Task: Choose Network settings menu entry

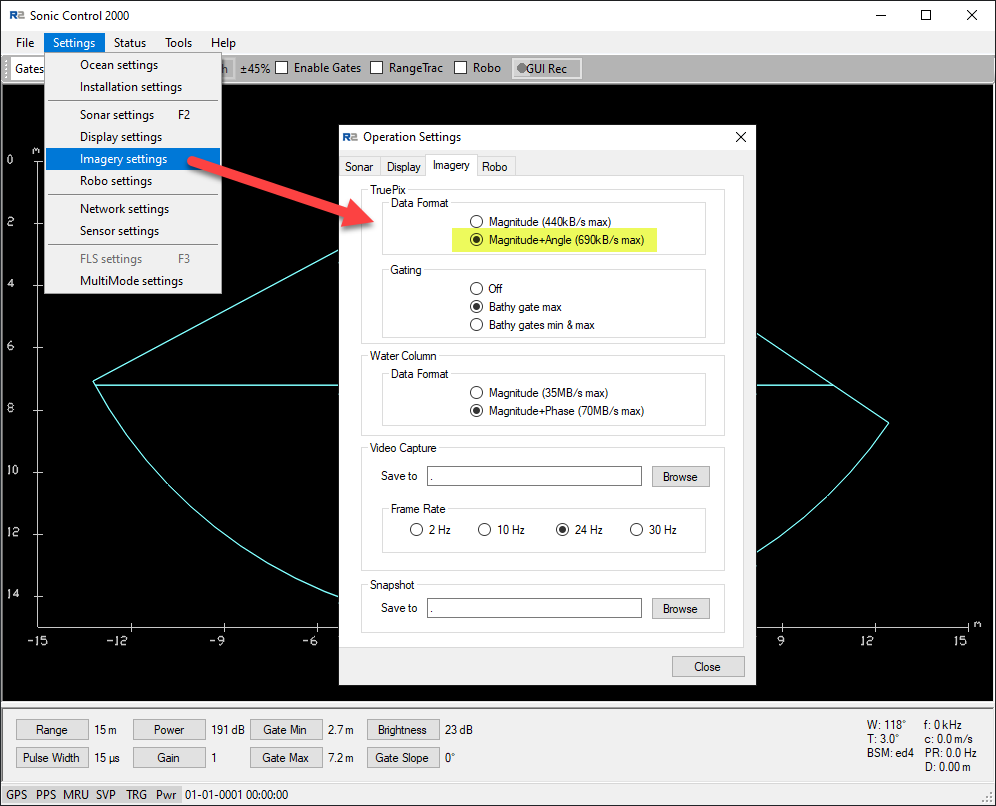Action: click(x=124, y=209)
